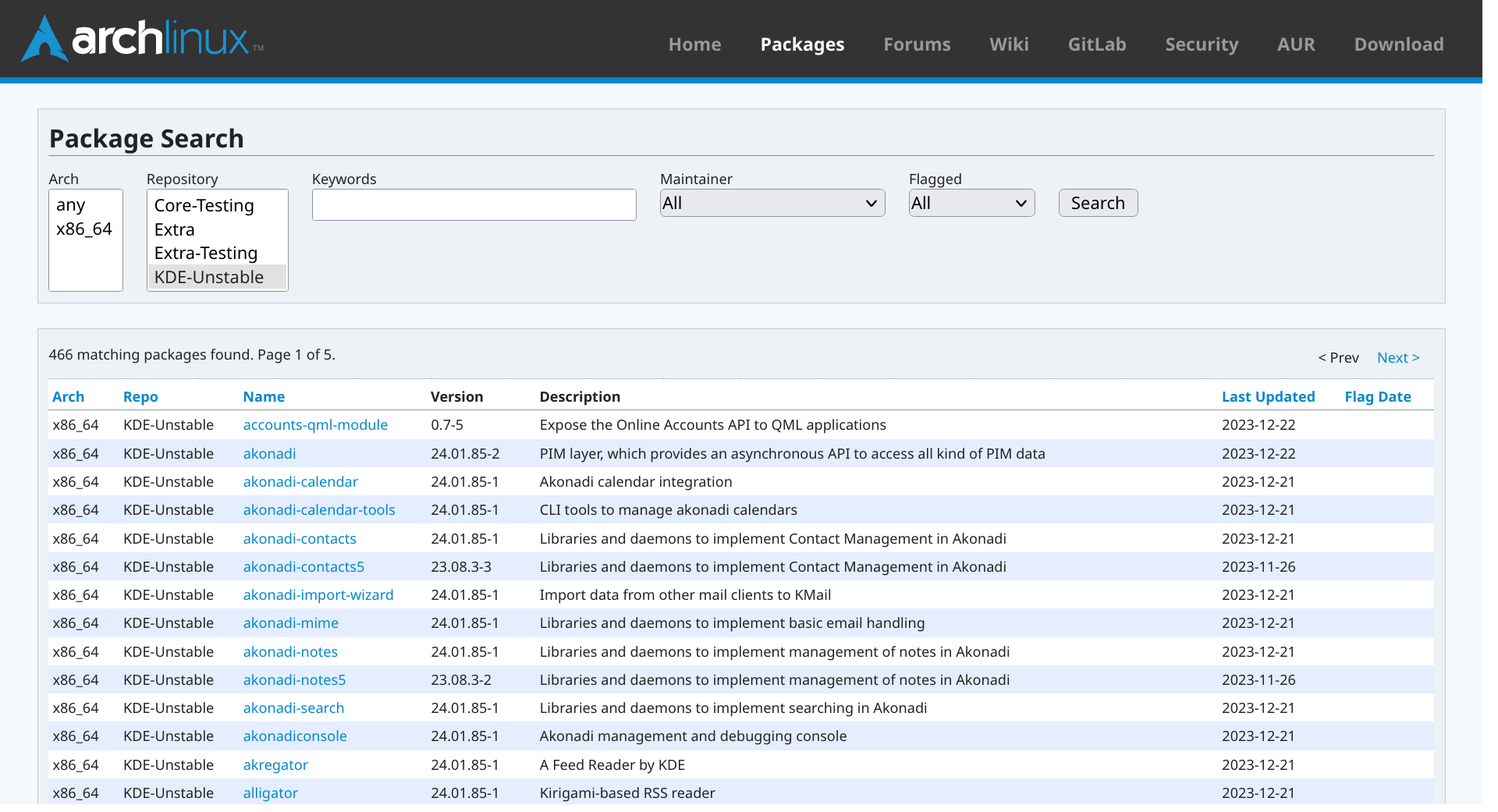Open akonadi-search package link
Viewport: 1498px width, 812px height.
tap(293, 707)
